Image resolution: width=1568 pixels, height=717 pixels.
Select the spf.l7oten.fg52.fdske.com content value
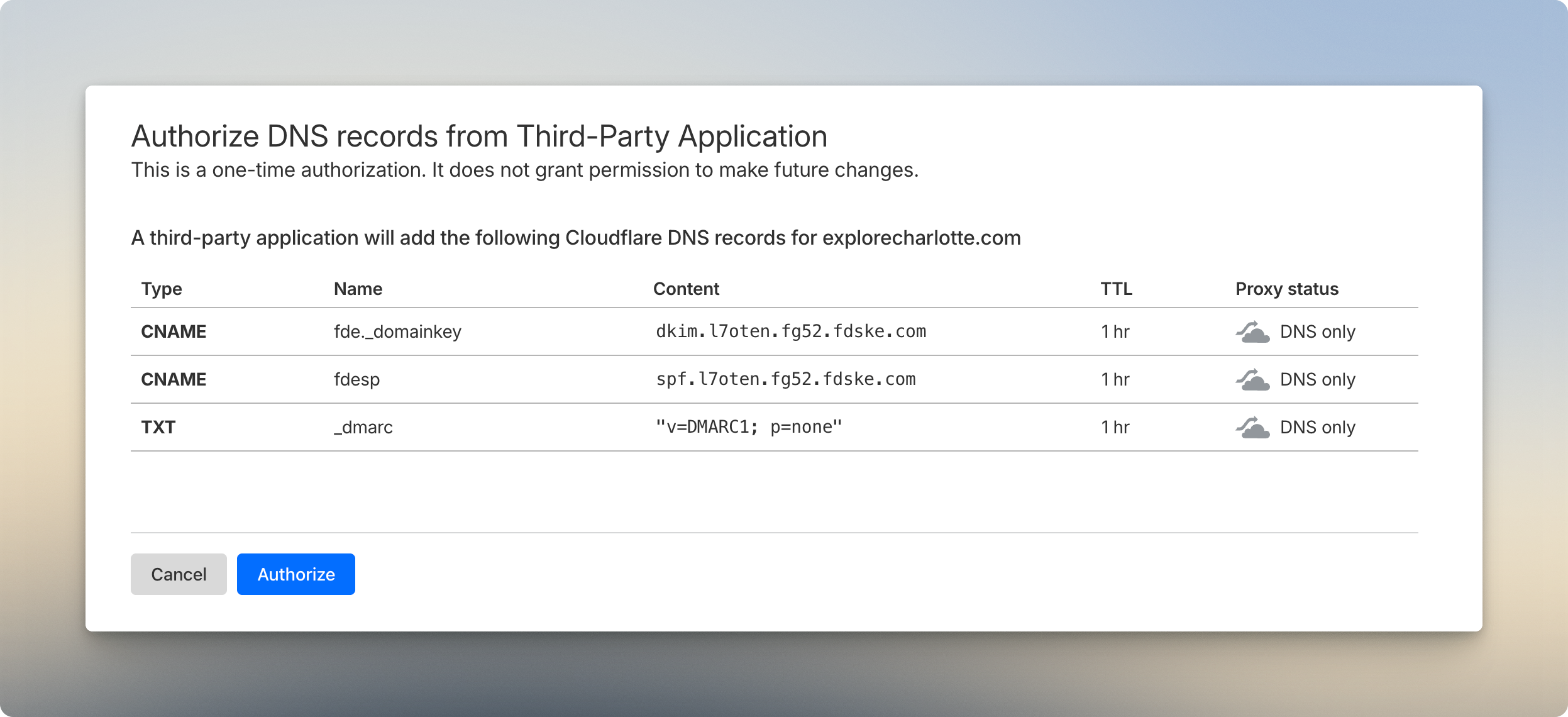tap(786, 379)
